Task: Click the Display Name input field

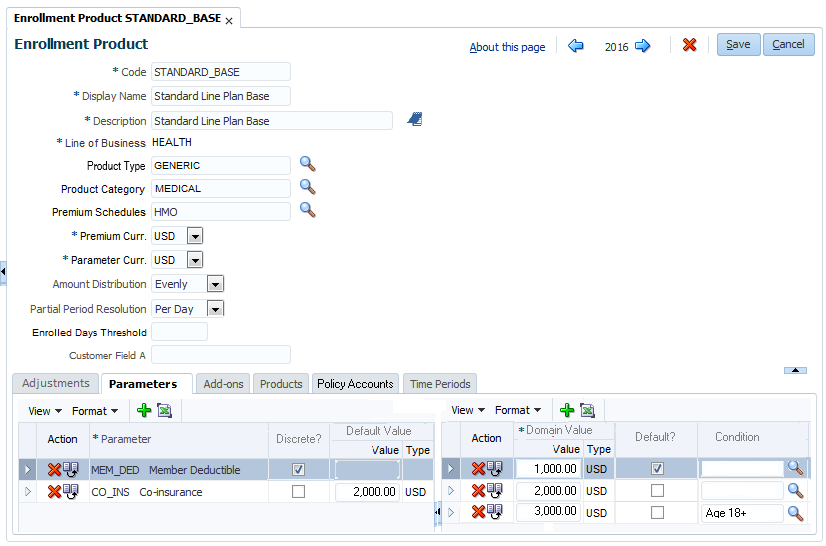Action: [x=221, y=96]
